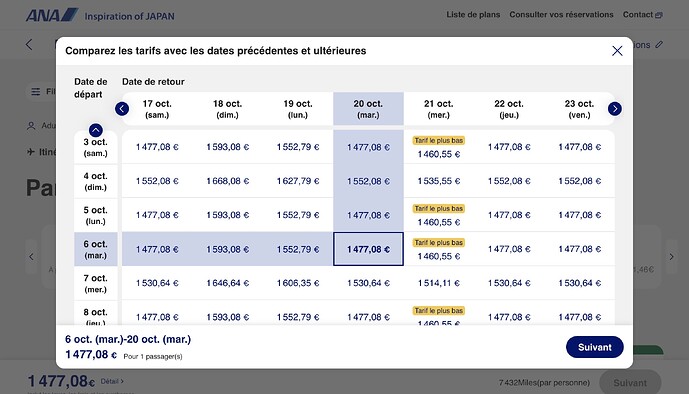Choose 1 627,79 € fare for 4 oct.
This screenshot has height=394, width=689.
pyautogui.click(x=297, y=181)
